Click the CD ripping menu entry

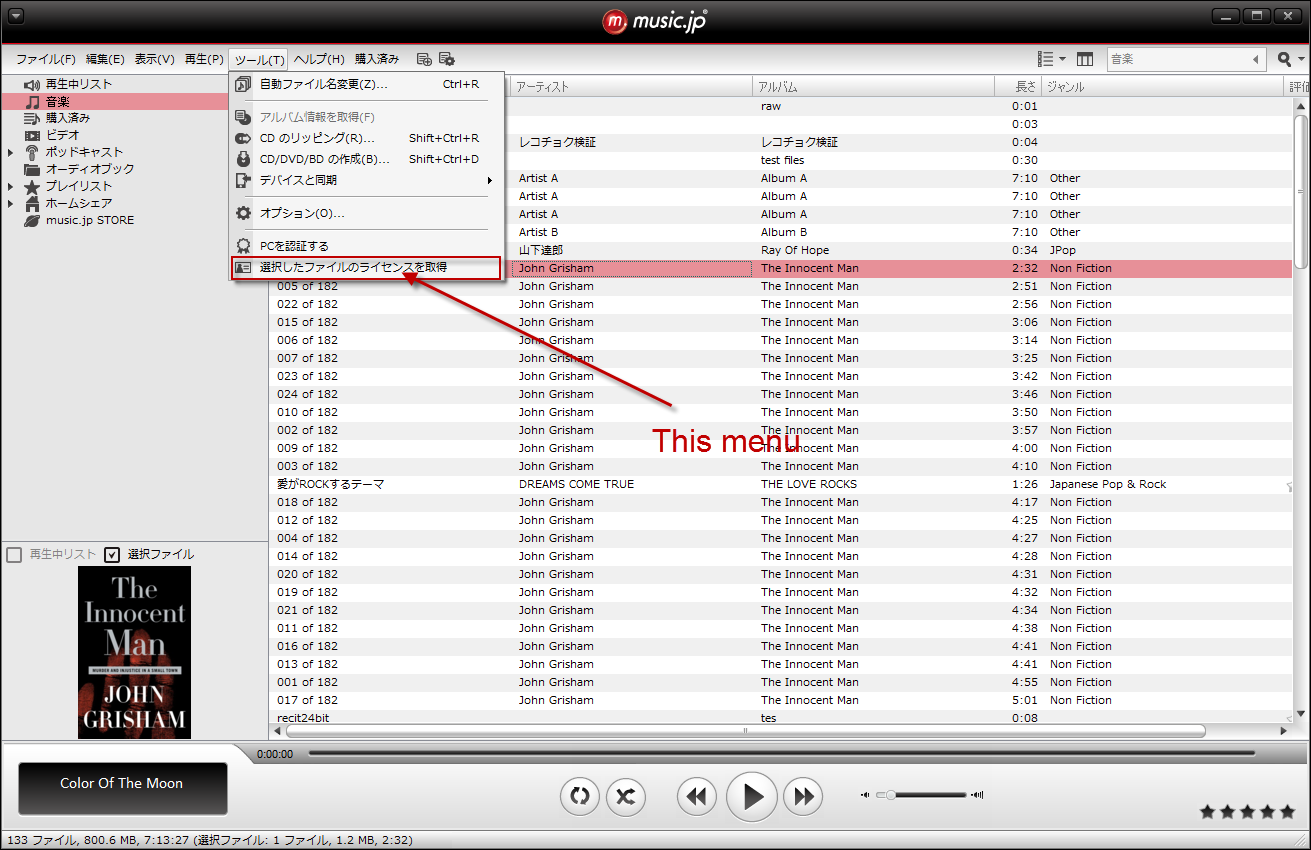(x=317, y=138)
